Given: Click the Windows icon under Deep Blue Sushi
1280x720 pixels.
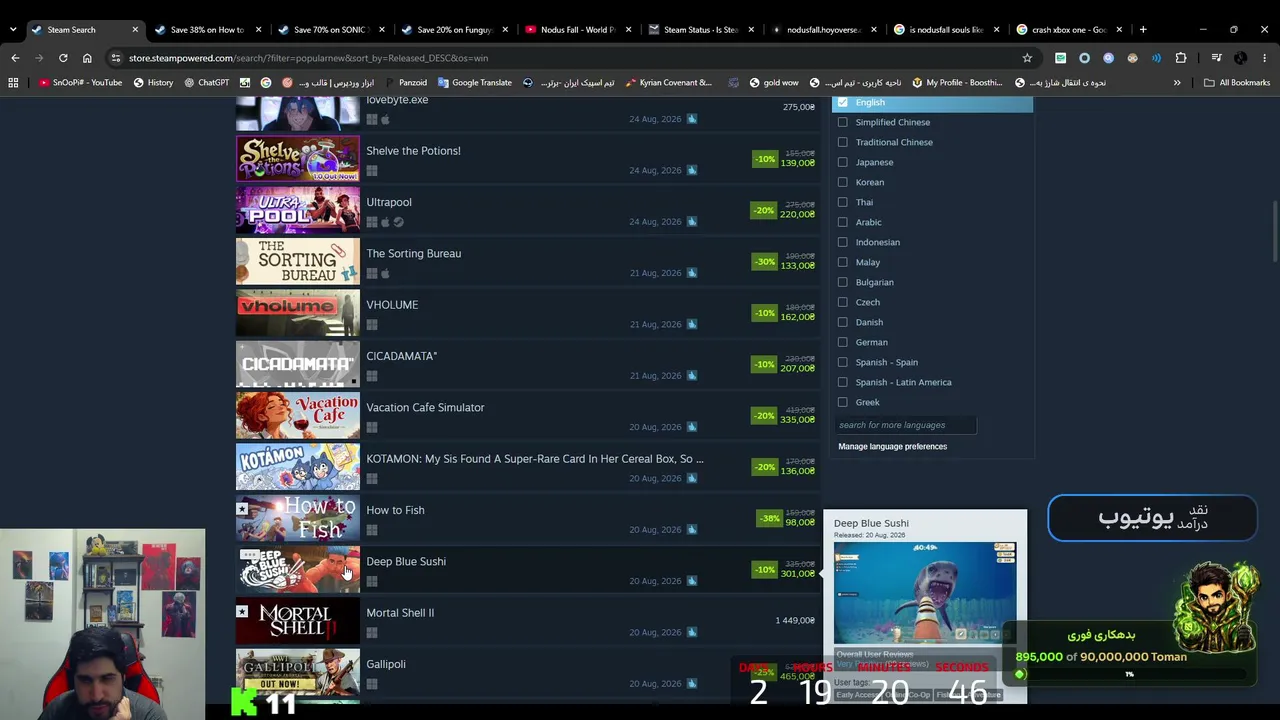Looking at the screenshot, I should [372, 581].
